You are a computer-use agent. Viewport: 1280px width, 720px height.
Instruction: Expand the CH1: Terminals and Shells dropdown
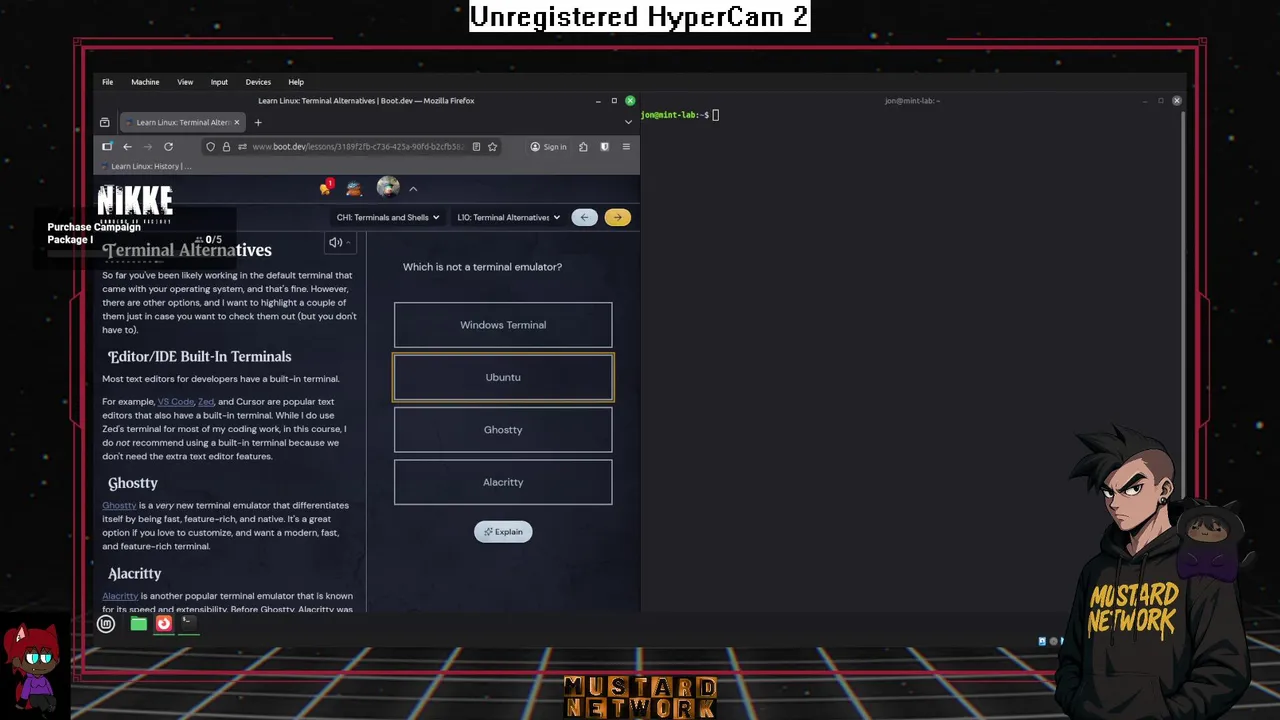tap(388, 217)
